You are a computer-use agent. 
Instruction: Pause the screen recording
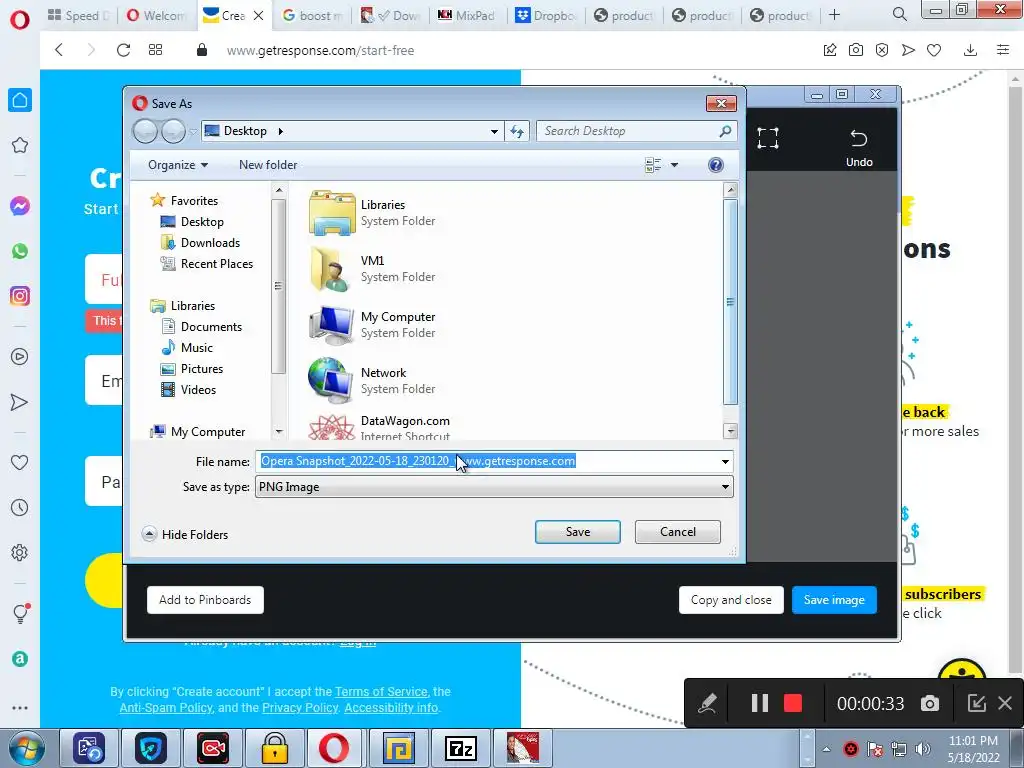[x=760, y=703]
